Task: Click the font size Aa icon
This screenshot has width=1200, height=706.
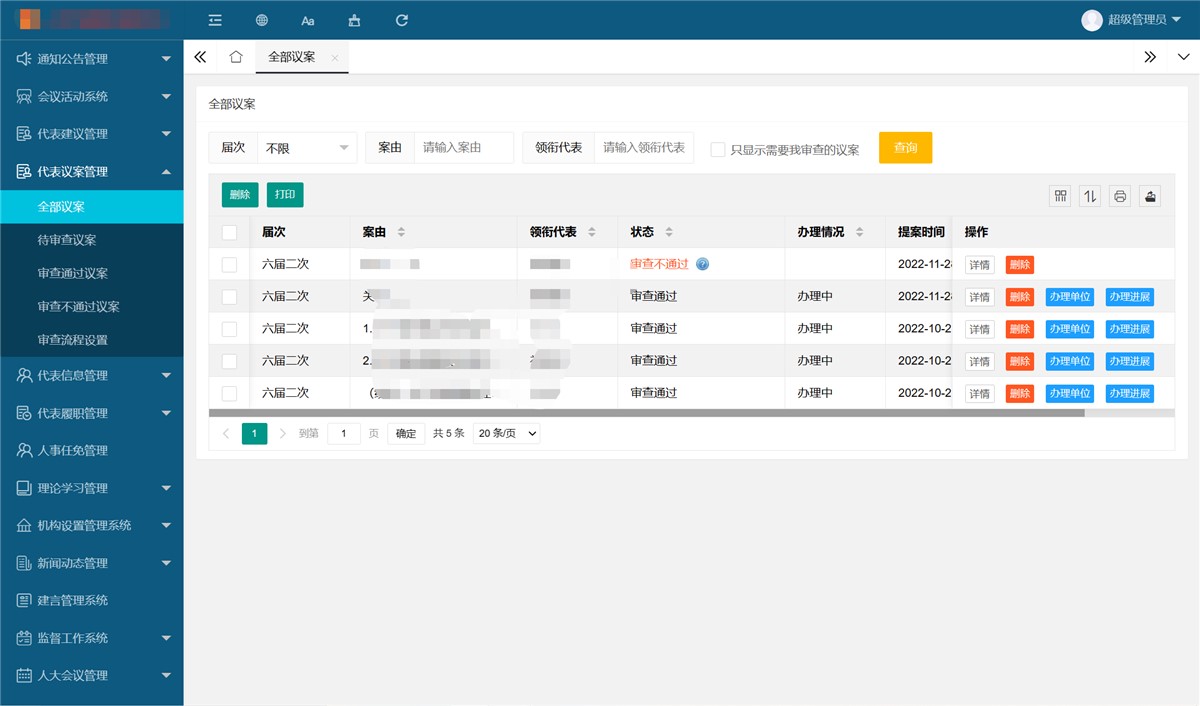Action: click(307, 20)
